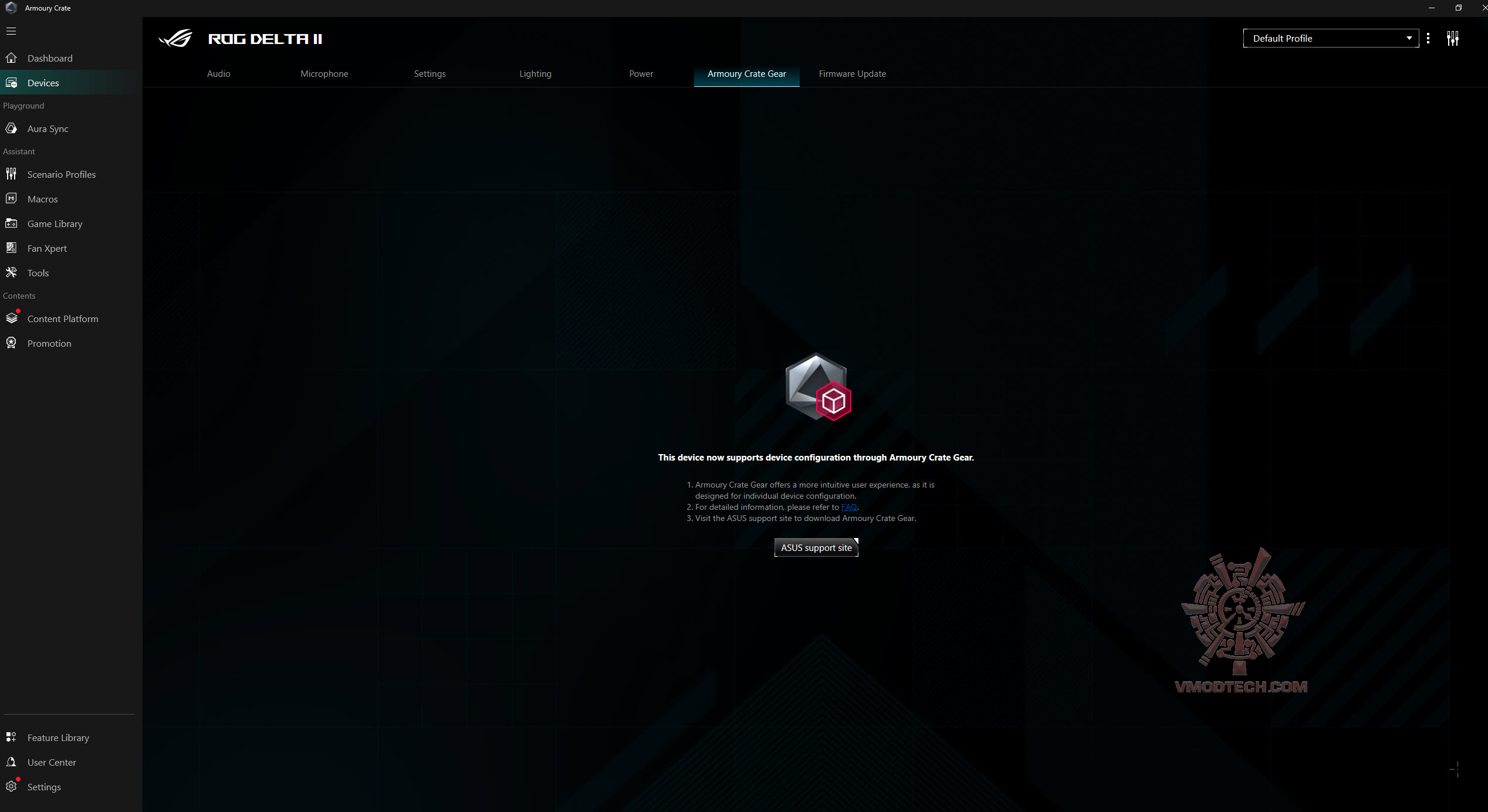Switch to the Audio tab
1488x812 pixels.
click(x=218, y=74)
